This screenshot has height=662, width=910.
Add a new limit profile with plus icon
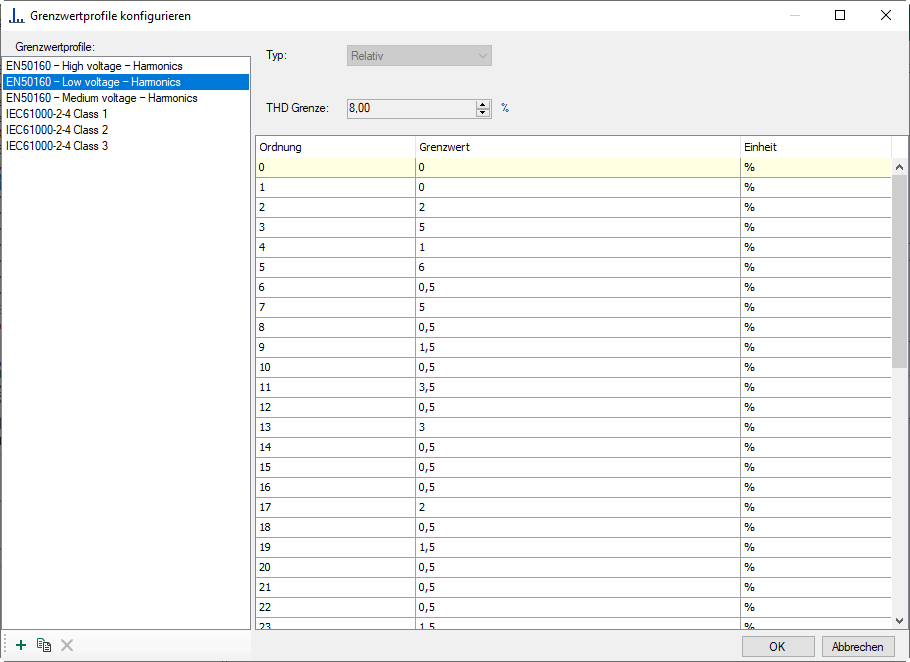point(21,645)
